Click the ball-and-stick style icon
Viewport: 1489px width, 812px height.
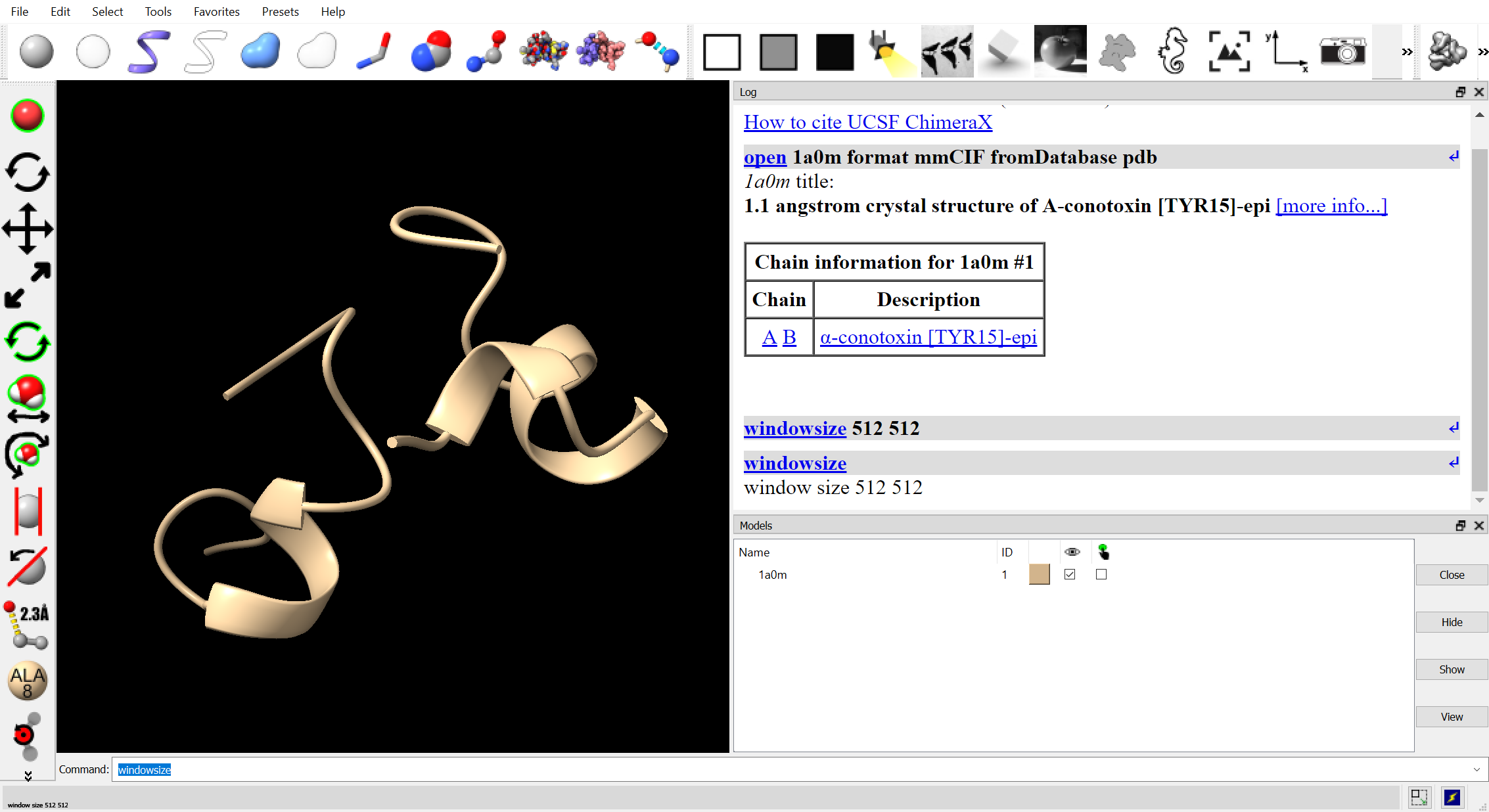pos(486,51)
